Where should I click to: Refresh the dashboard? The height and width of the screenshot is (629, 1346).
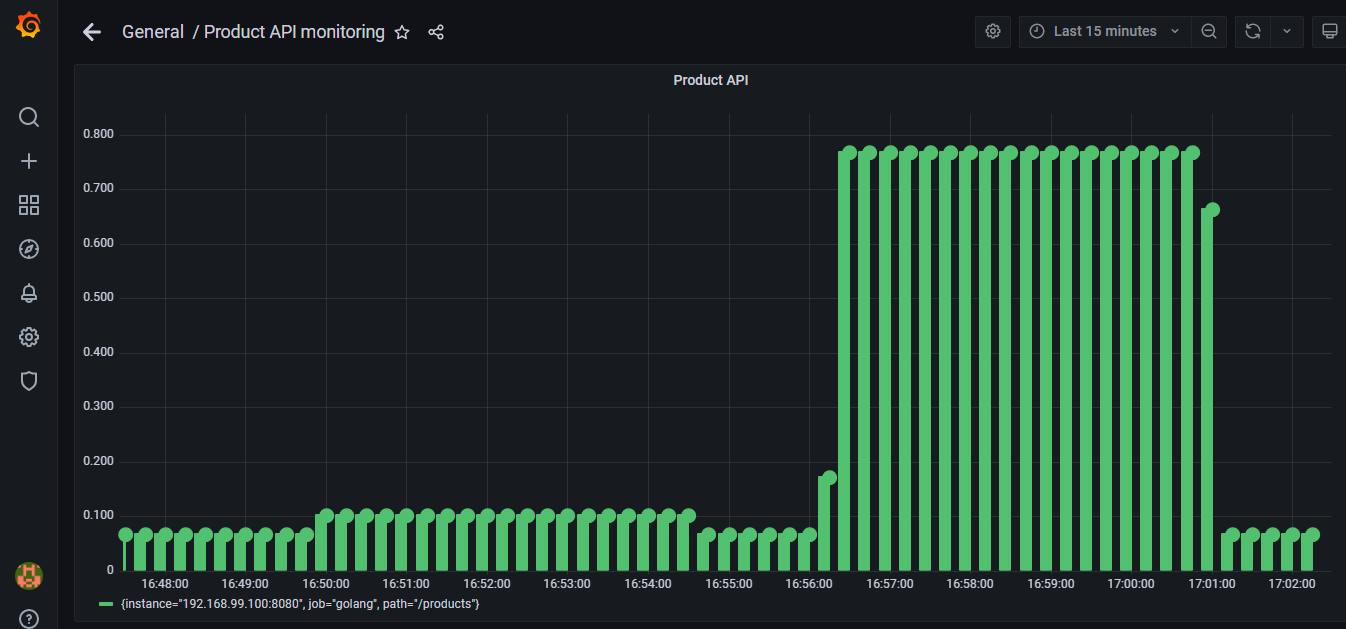(x=1253, y=31)
